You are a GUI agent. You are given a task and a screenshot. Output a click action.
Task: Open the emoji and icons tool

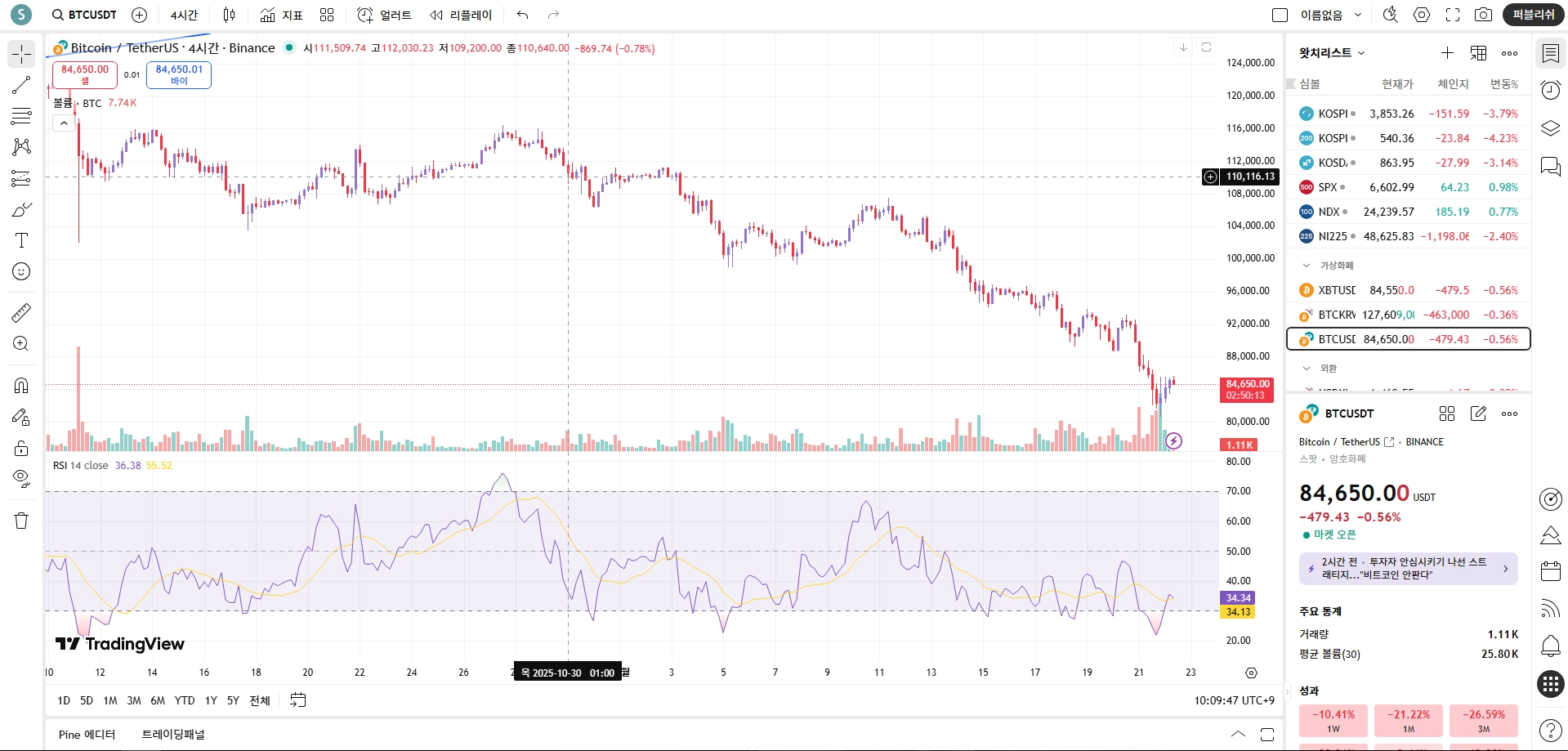point(21,271)
